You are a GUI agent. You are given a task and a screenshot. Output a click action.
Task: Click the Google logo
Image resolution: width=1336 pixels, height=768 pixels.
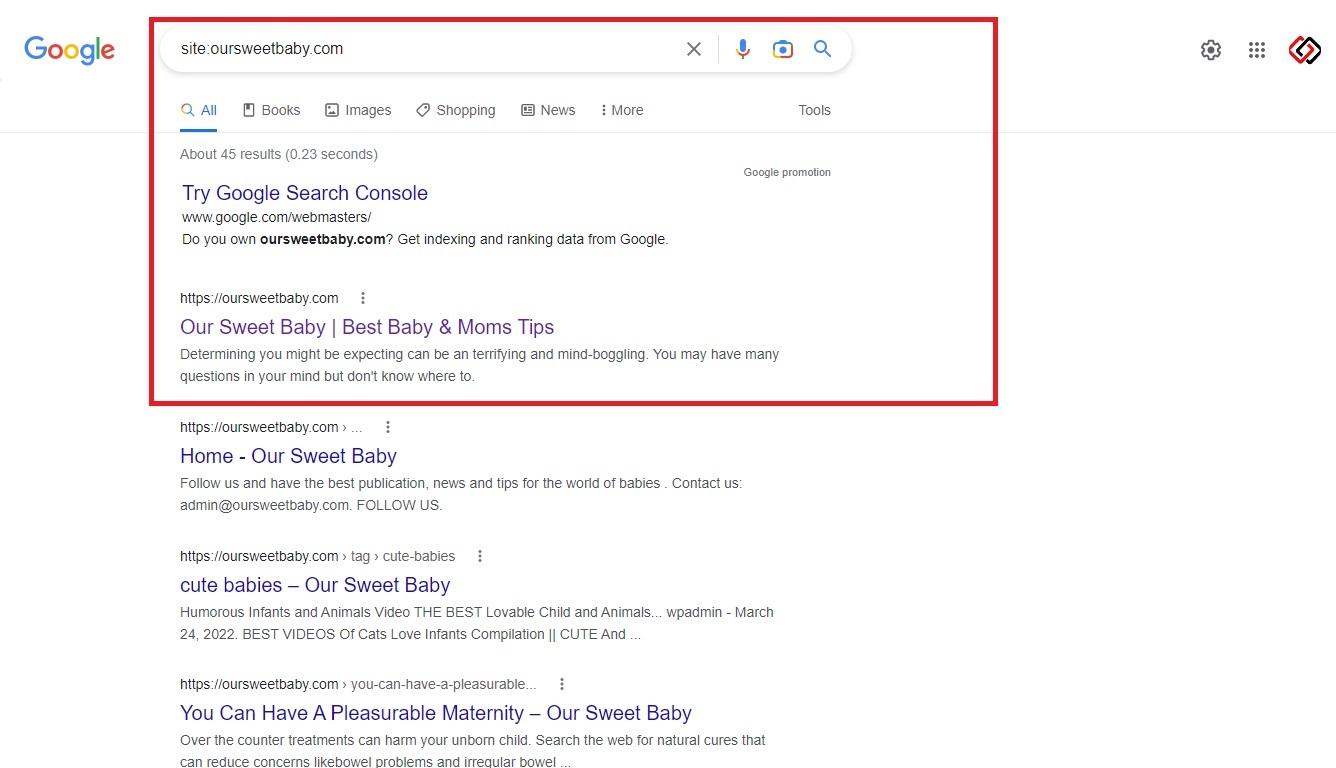point(70,49)
